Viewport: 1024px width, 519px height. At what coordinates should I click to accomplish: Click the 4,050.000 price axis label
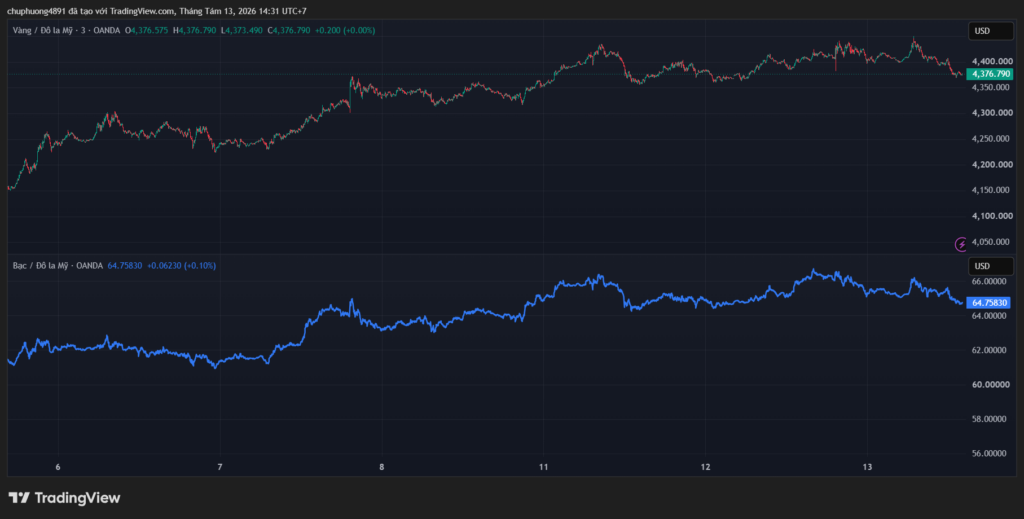pyautogui.click(x=992, y=242)
